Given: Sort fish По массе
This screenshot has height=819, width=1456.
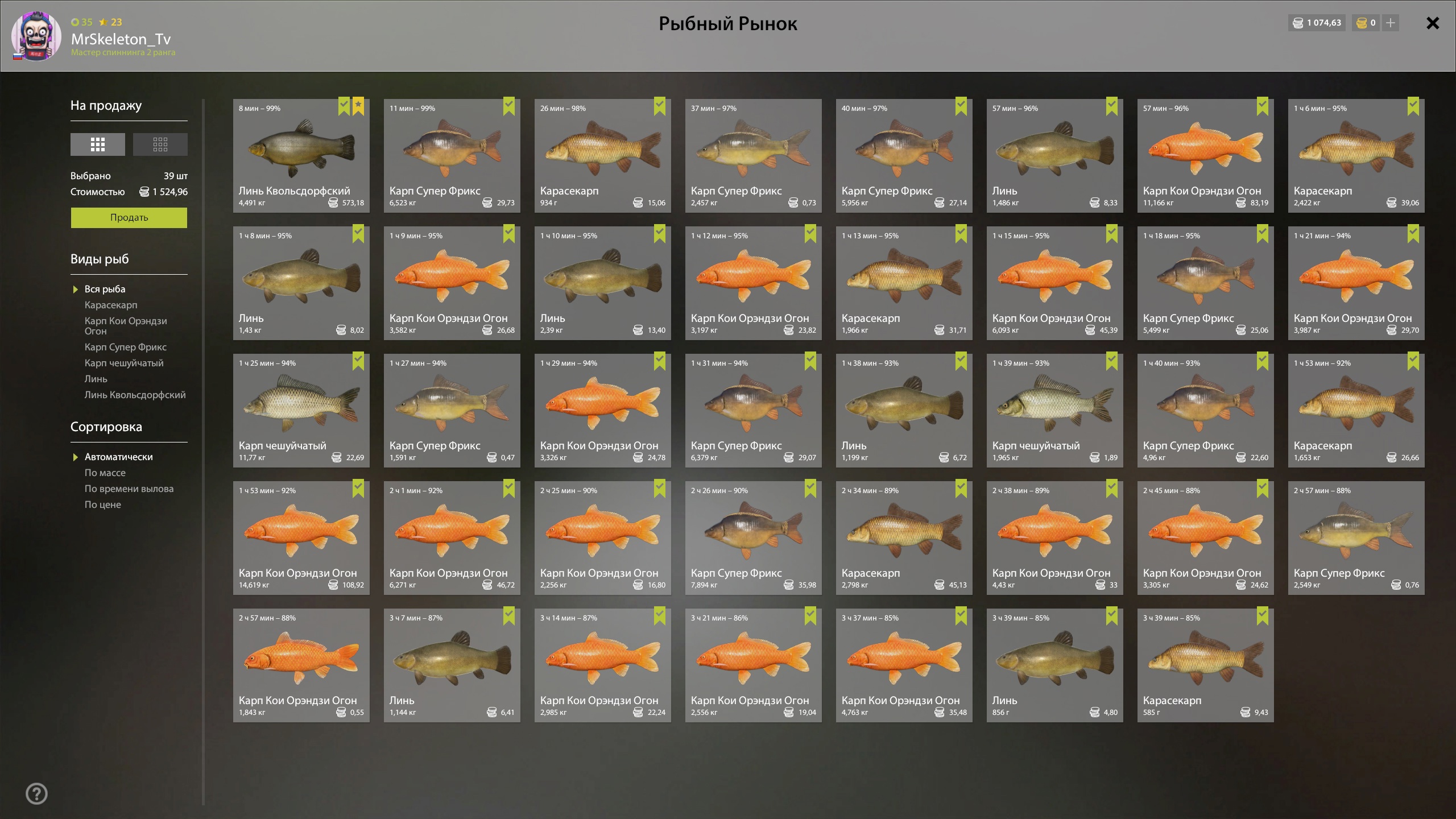Looking at the screenshot, I should pos(105,473).
